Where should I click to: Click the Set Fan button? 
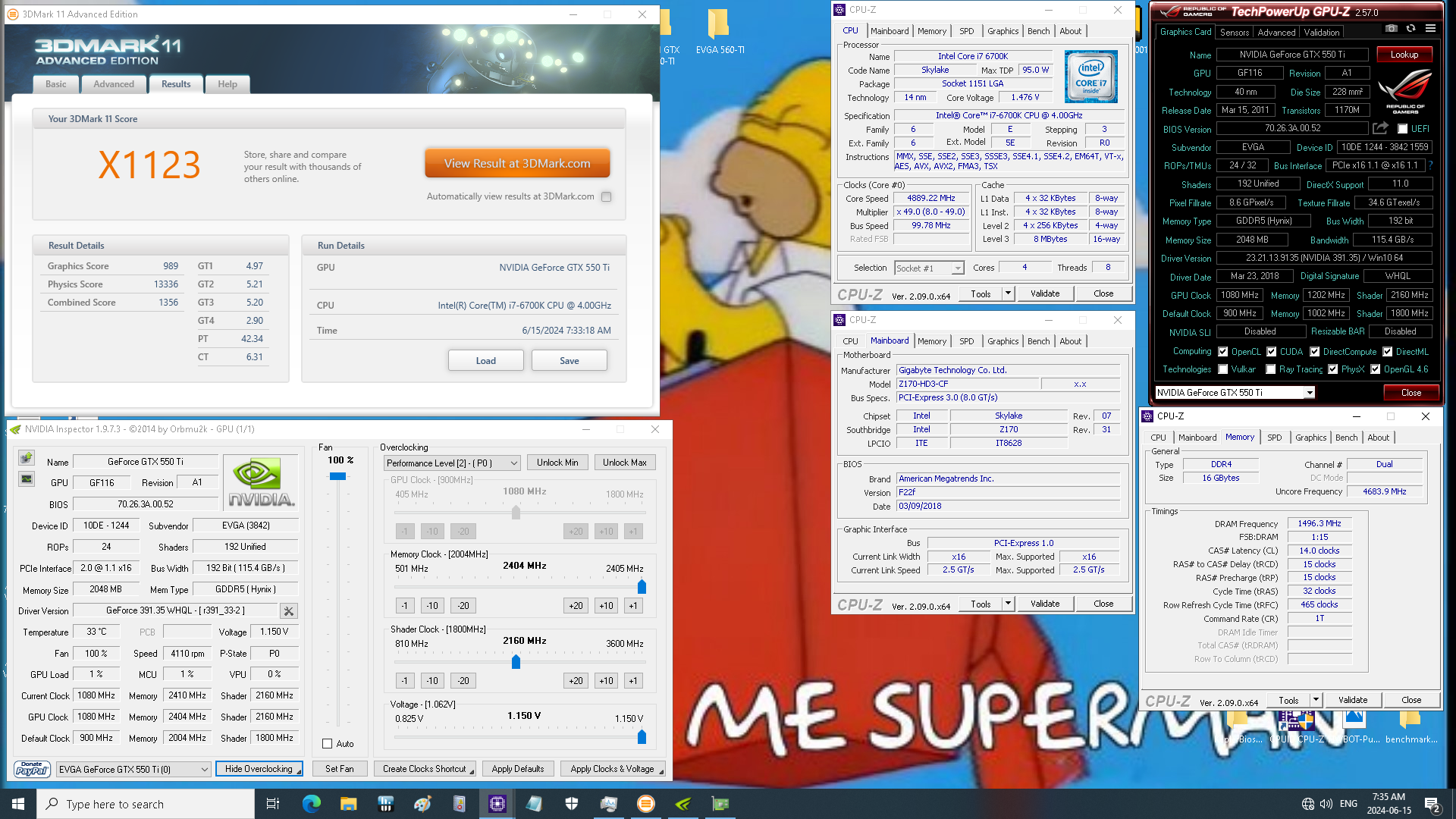[x=340, y=769]
